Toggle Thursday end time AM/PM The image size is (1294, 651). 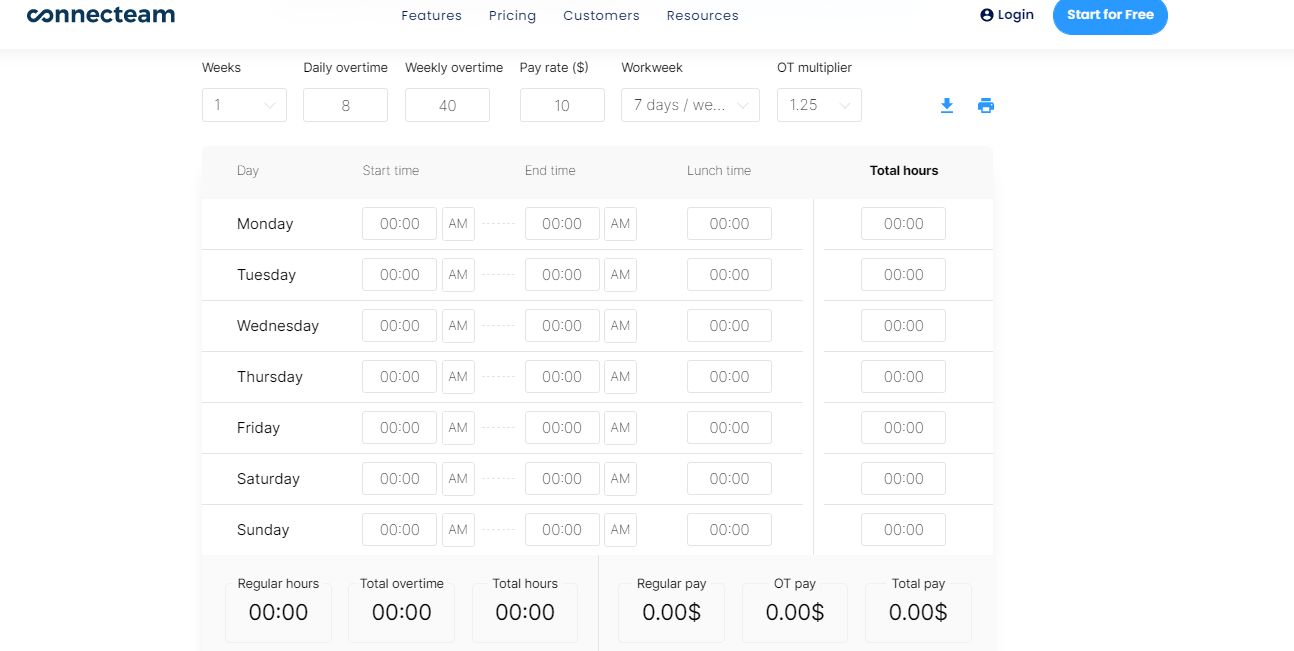pyautogui.click(x=620, y=377)
